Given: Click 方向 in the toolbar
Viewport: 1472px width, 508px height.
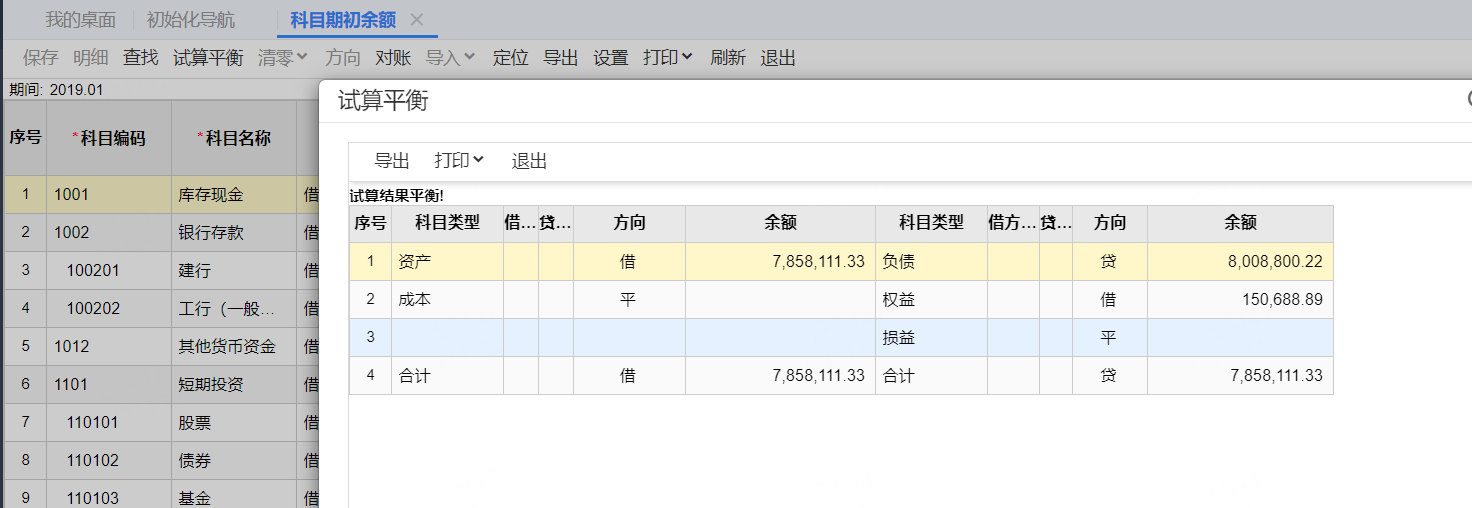Looking at the screenshot, I should [343, 58].
